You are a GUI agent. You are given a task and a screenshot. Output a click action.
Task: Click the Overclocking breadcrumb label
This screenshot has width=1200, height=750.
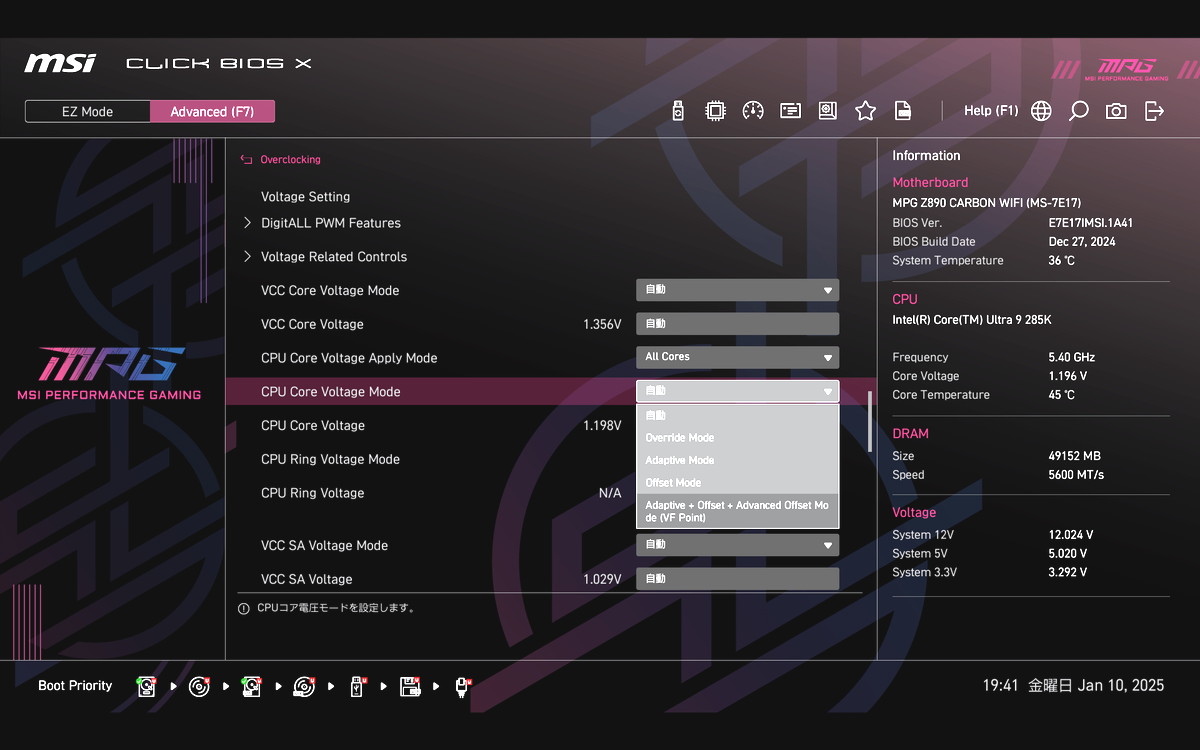[290, 159]
